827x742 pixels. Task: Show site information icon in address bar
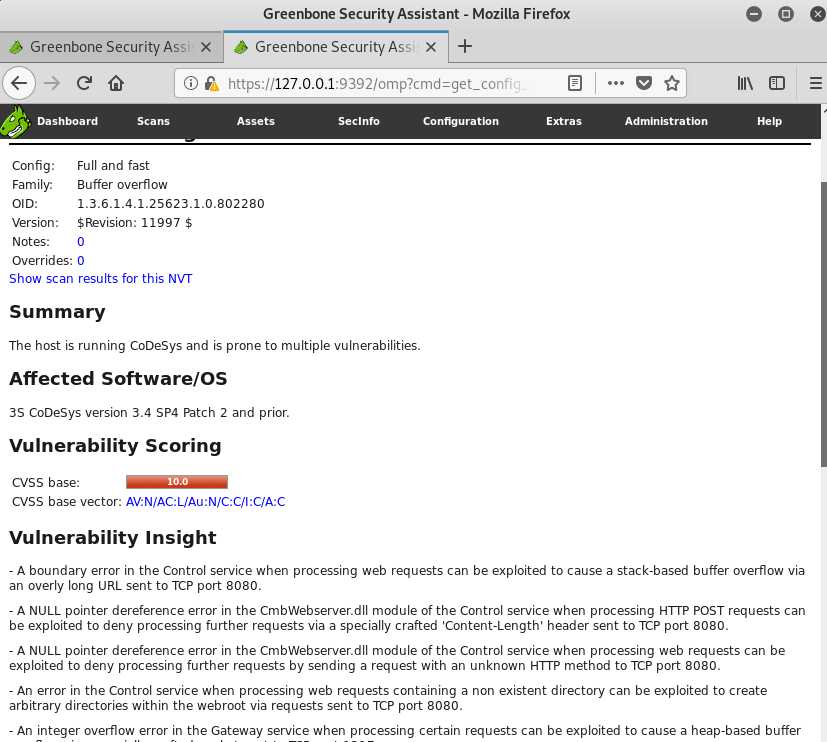(191, 83)
